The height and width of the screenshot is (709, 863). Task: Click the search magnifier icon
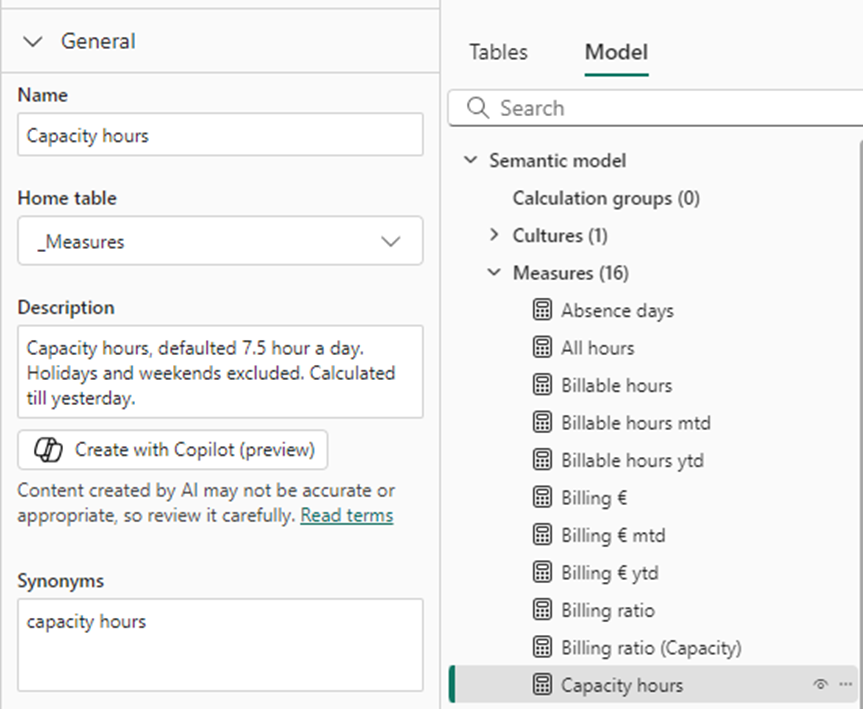[x=478, y=108]
